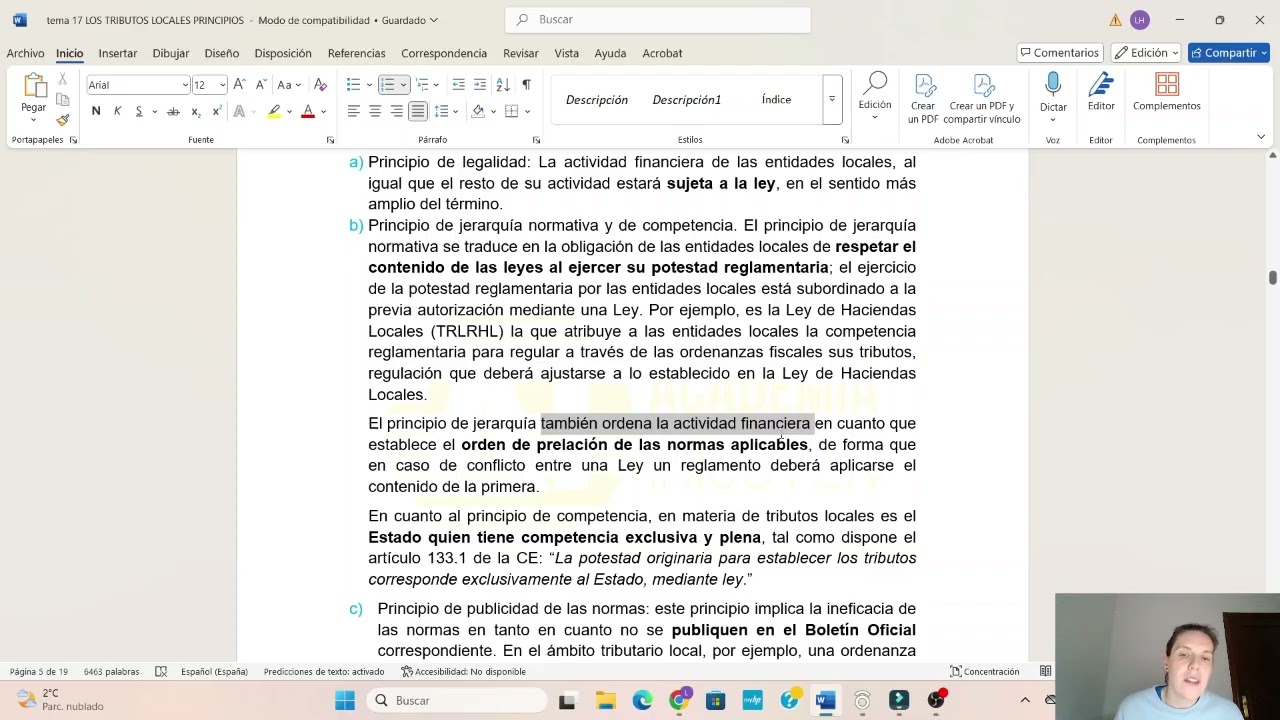Image resolution: width=1280 pixels, height=720 pixels.
Task: Expand the styles gallery list
Action: [x=831, y=99]
